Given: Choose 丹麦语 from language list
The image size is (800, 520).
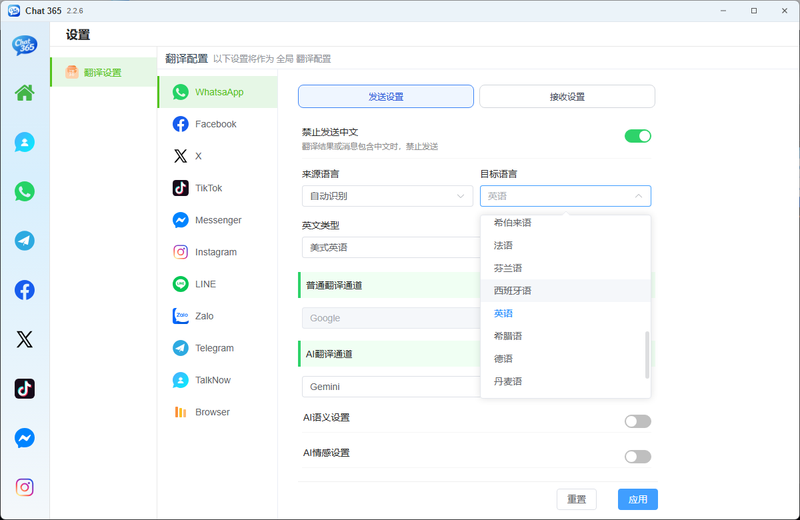Looking at the screenshot, I should click(565, 381).
